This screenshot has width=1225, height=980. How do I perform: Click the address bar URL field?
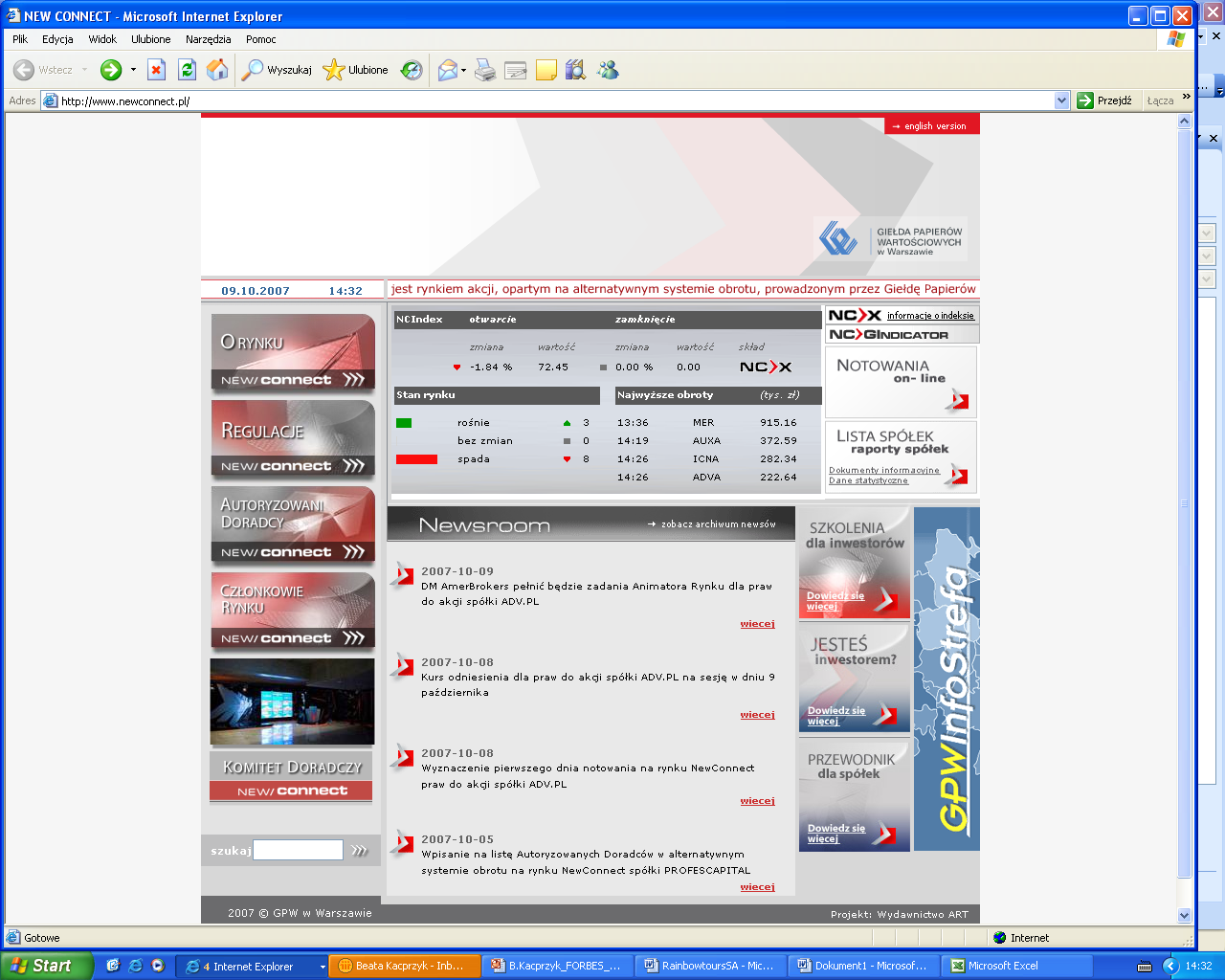tap(555, 100)
